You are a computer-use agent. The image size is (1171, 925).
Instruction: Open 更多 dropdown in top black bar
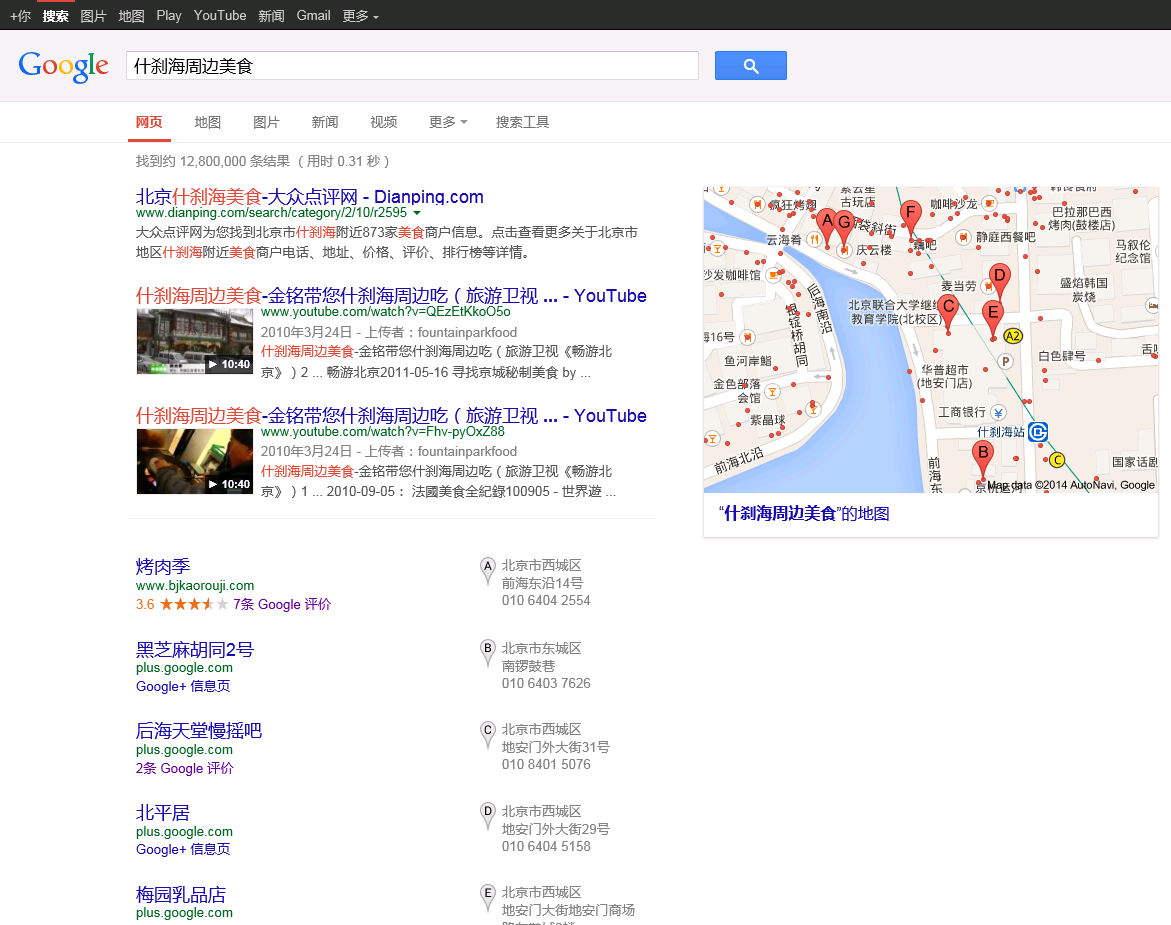360,16
